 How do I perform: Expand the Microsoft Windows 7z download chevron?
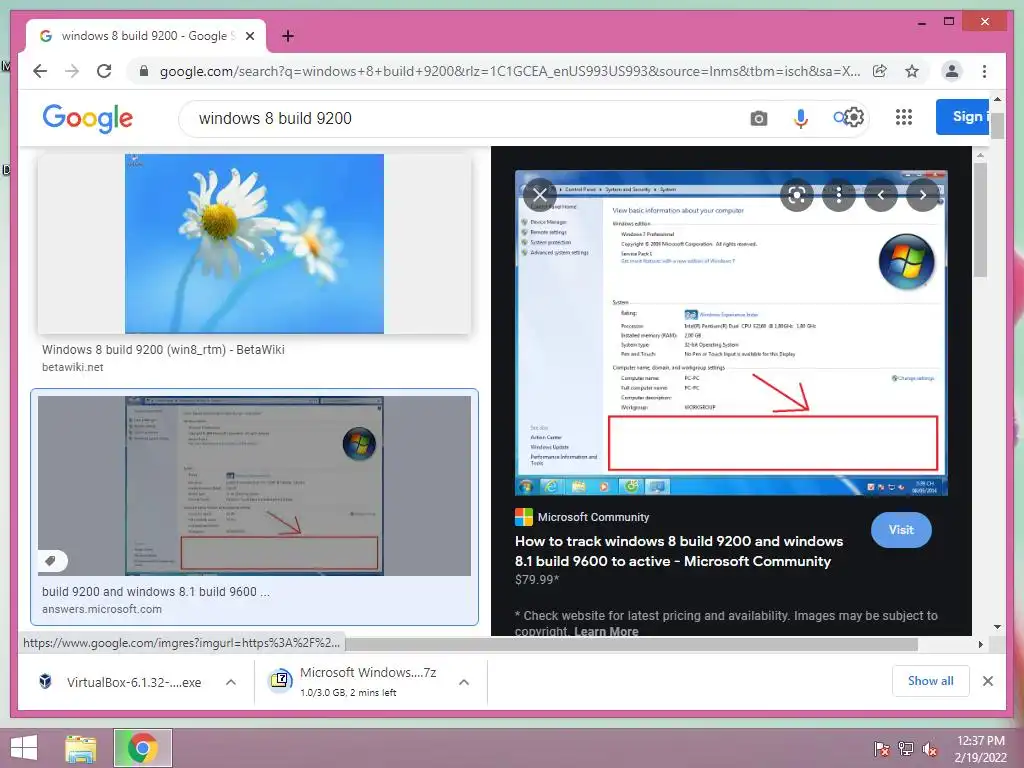[x=464, y=682]
